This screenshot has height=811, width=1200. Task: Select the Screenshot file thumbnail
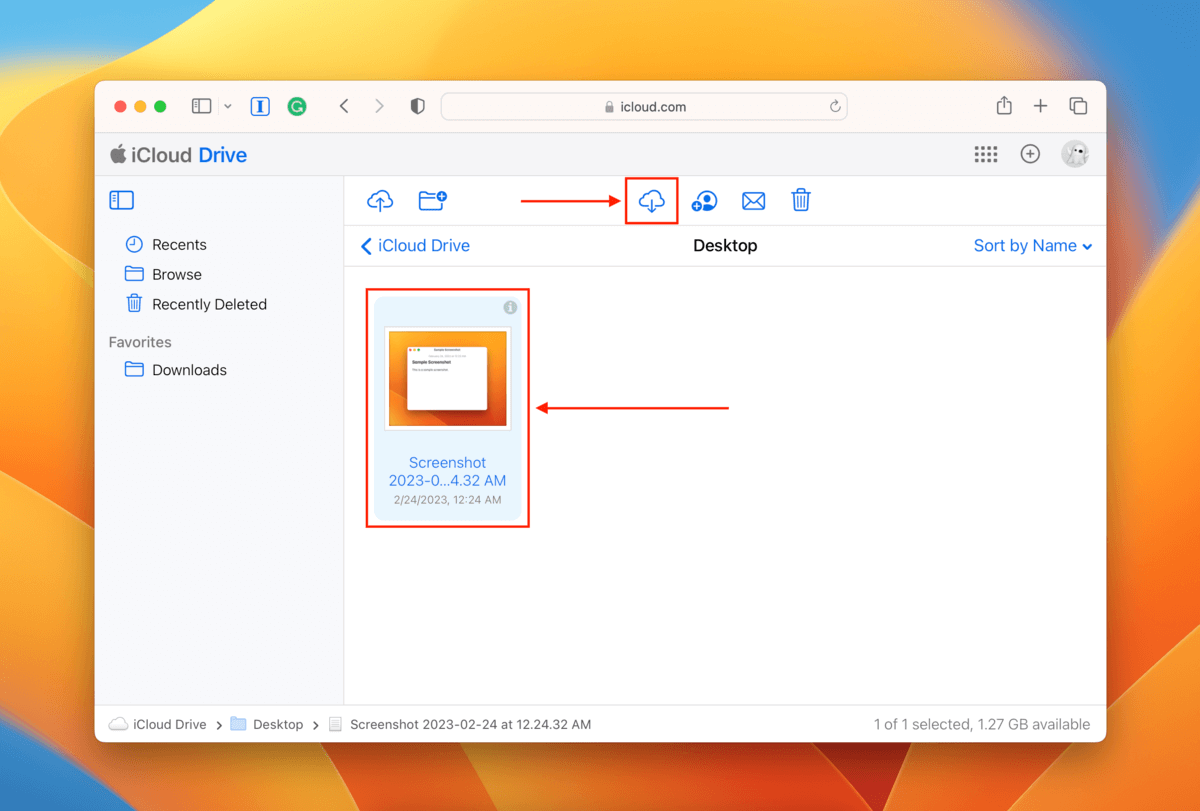[x=448, y=379]
